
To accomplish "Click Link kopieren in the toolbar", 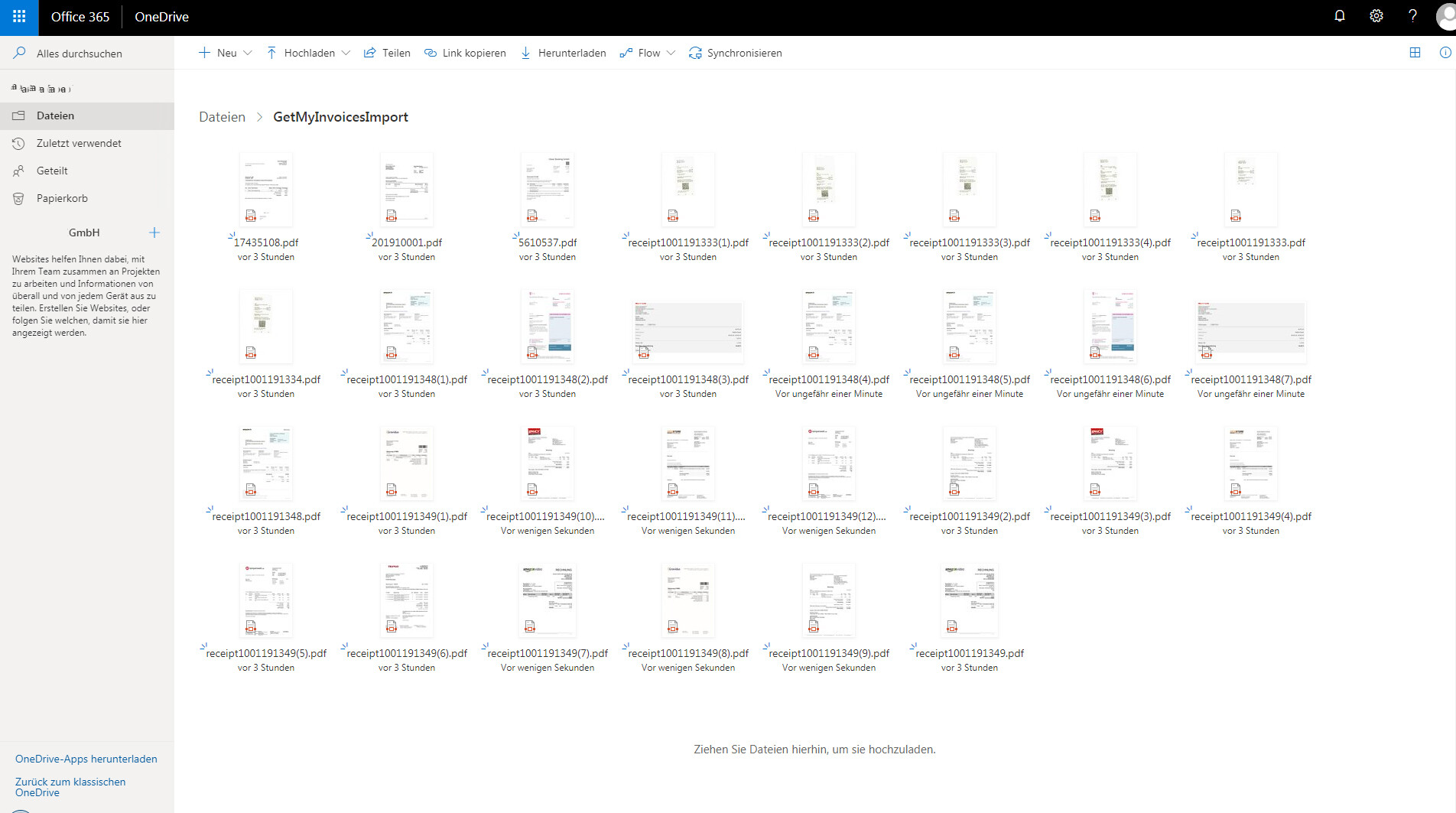I will point(465,53).
